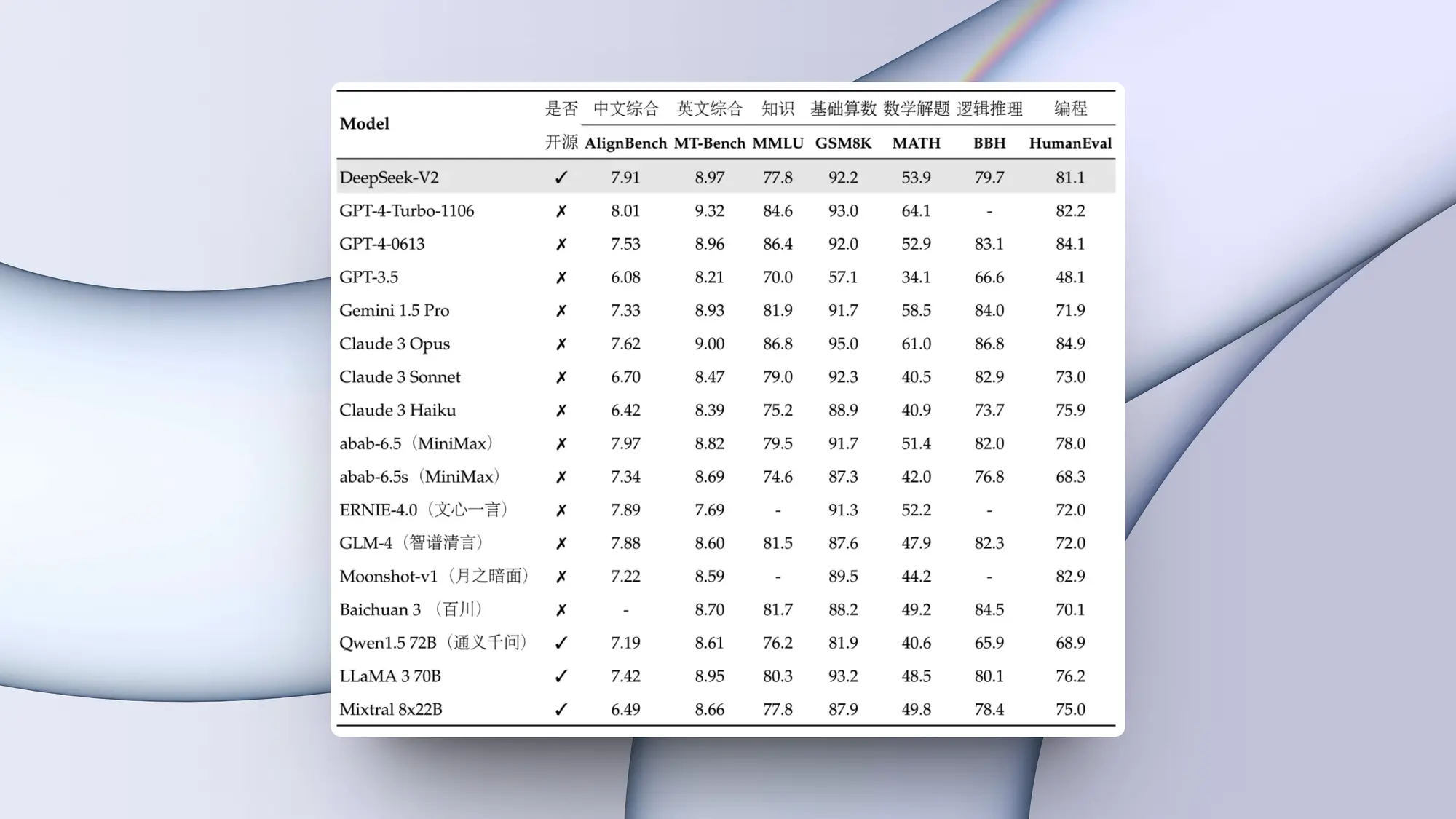Image resolution: width=1456 pixels, height=819 pixels.
Task: Click the abab-6.5s (MiniMax) model name
Action: 422,477
